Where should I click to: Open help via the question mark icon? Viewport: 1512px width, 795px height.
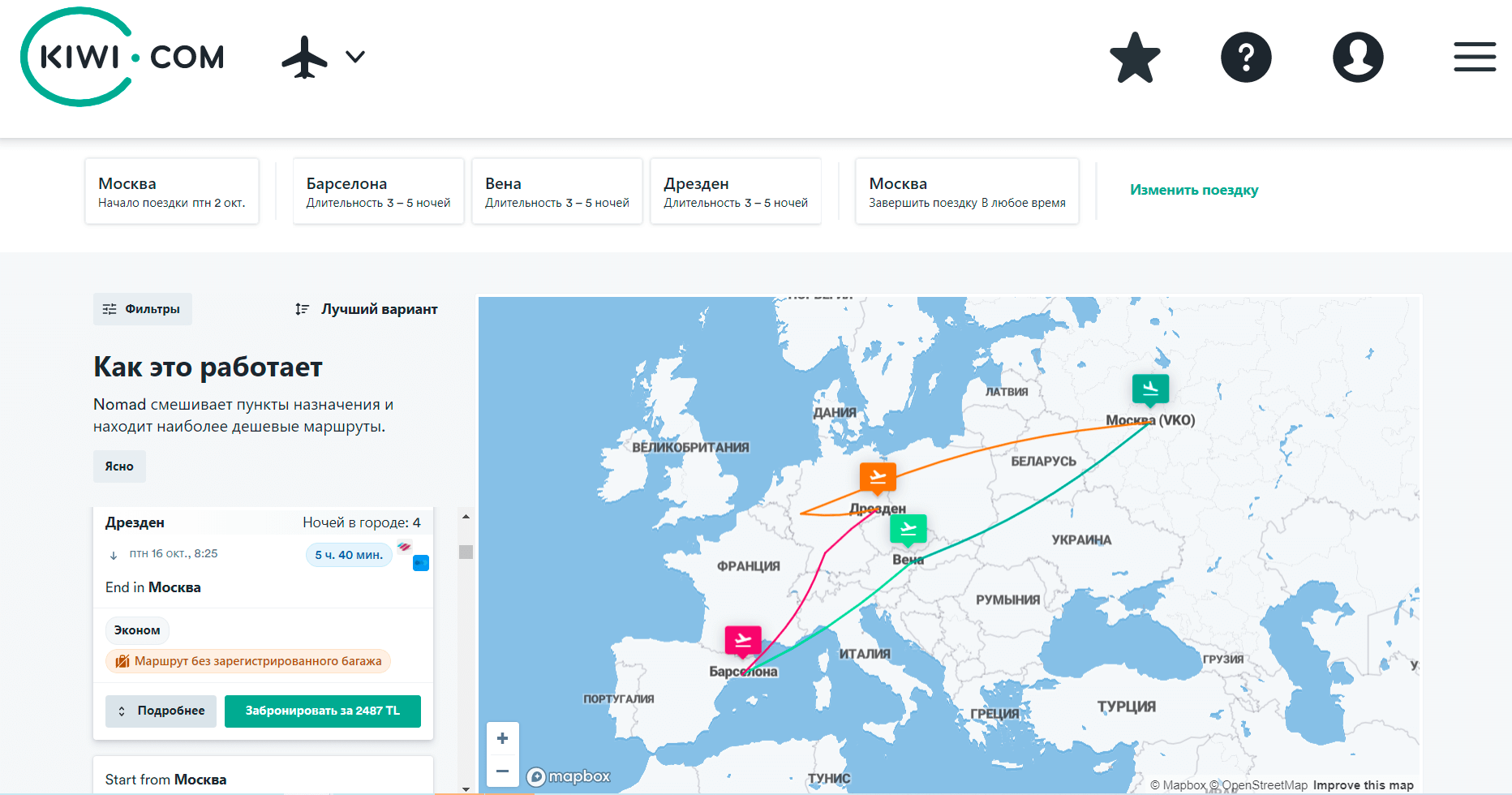(1246, 58)
